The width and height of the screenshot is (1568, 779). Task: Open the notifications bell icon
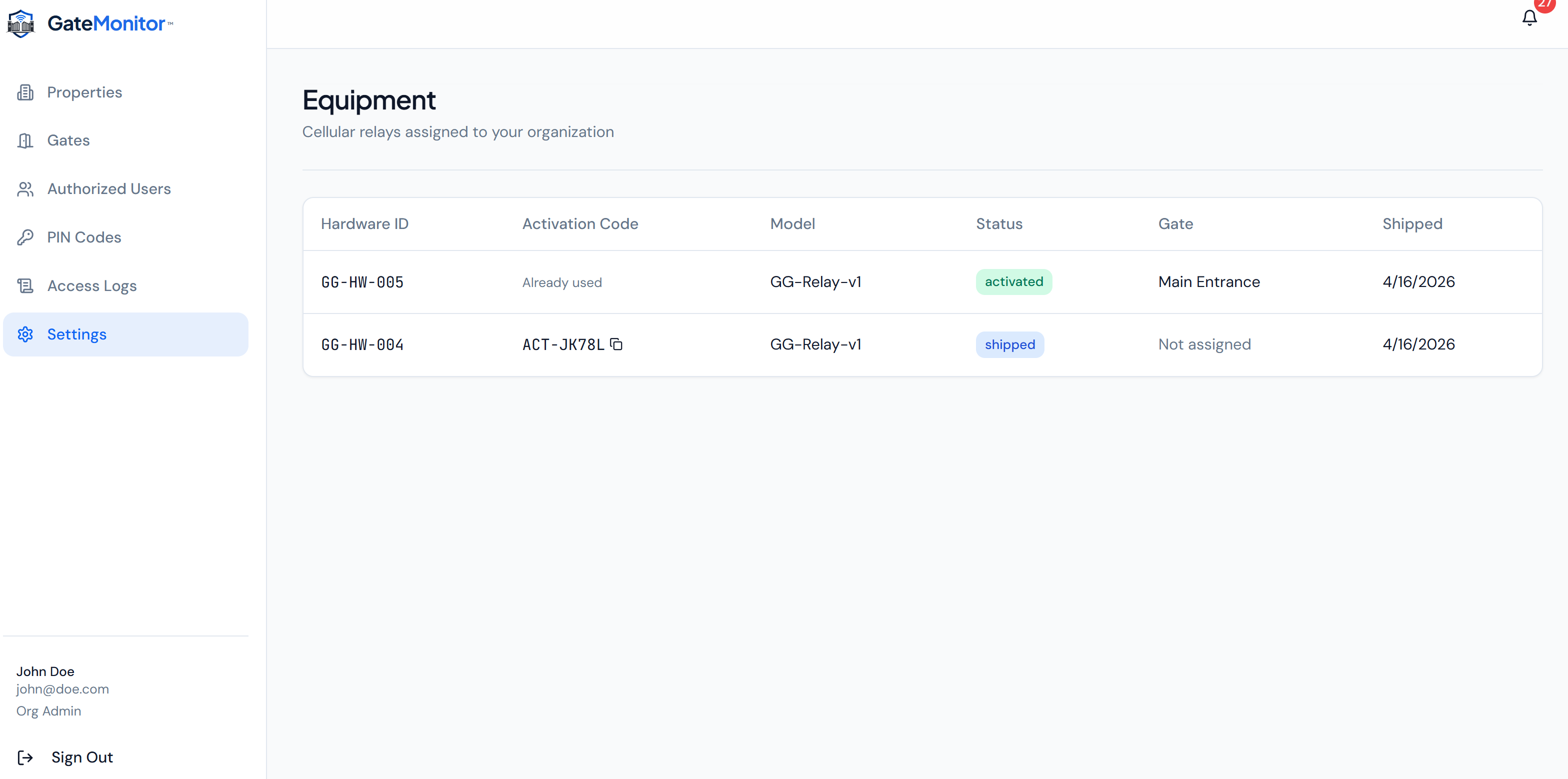(x=1529, y=18)
